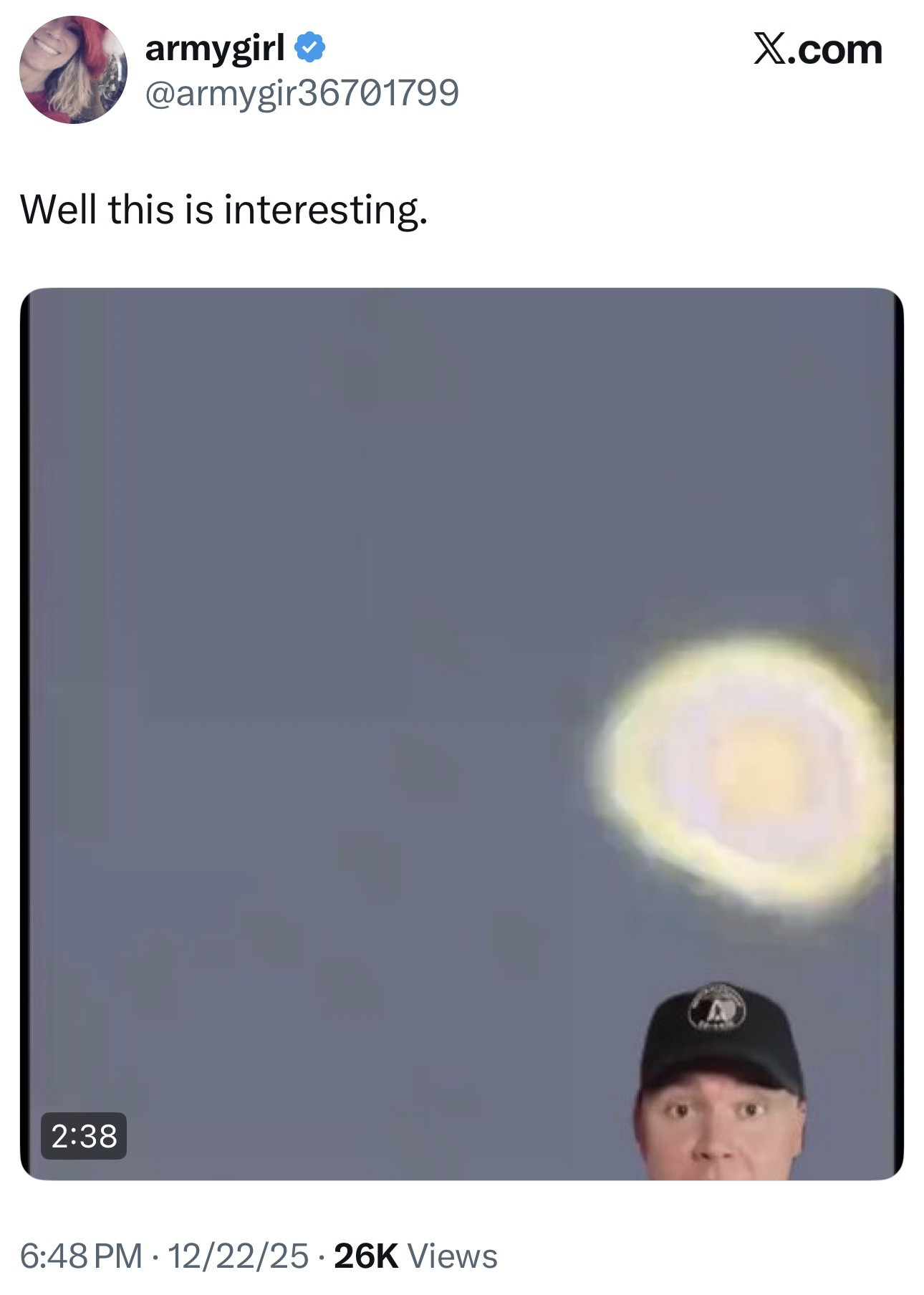Open the armygirl display name link

(215, 48)
